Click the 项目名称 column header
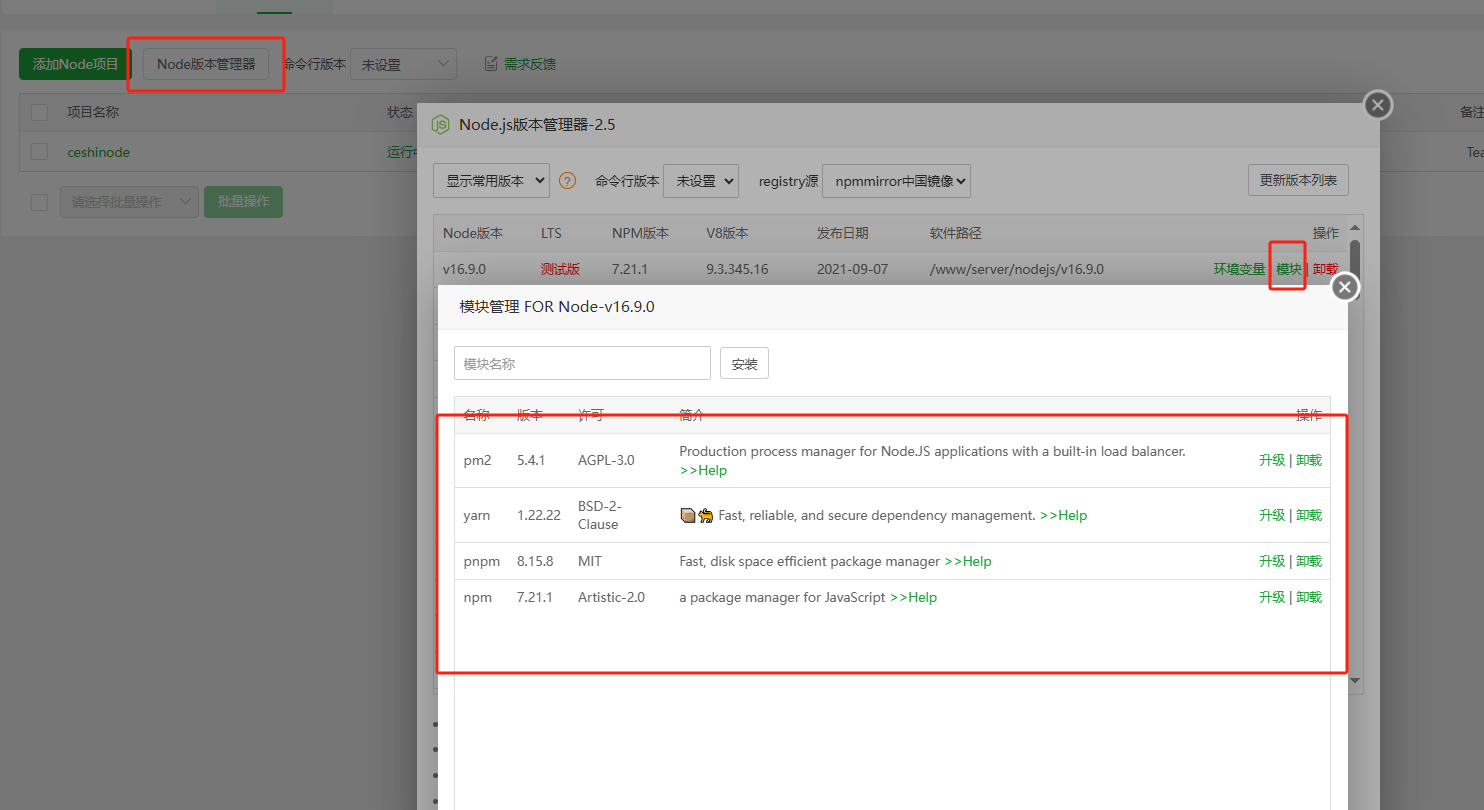 click(x=93, y=112)
